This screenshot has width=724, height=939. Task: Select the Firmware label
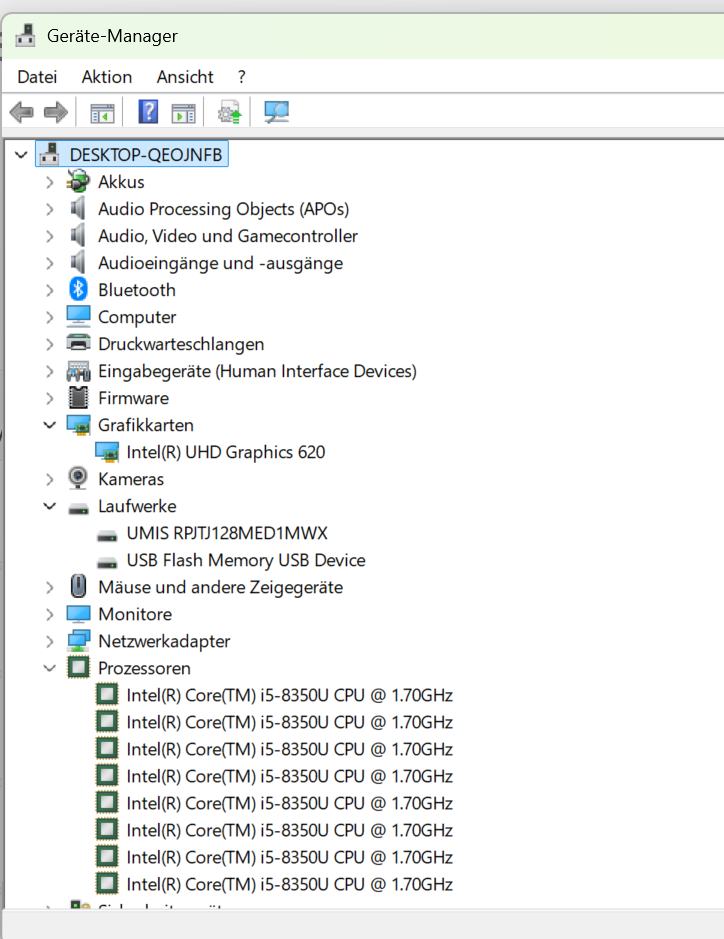tap(134, 398)
